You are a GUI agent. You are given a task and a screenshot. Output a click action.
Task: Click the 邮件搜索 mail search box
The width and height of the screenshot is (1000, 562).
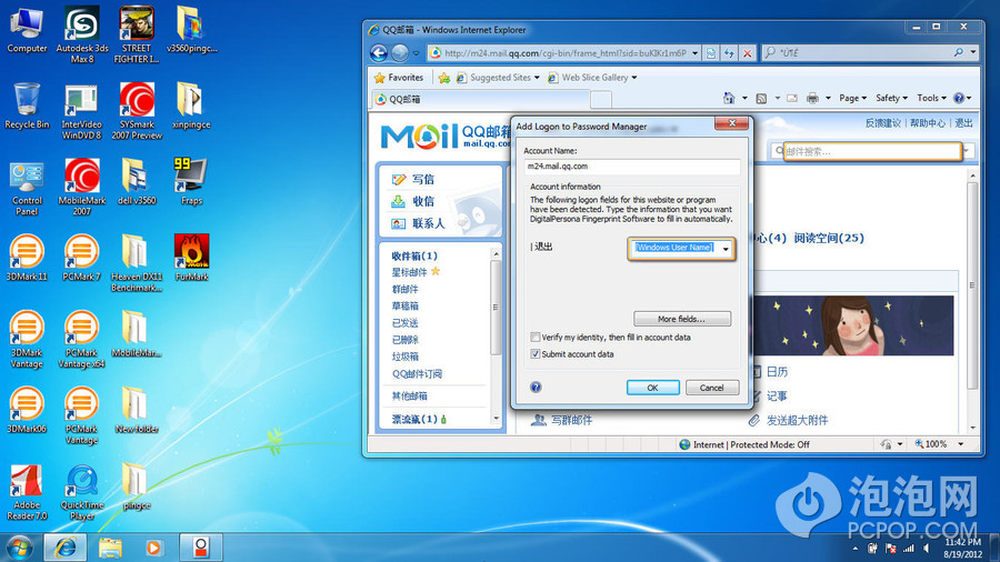pos(872,151)
